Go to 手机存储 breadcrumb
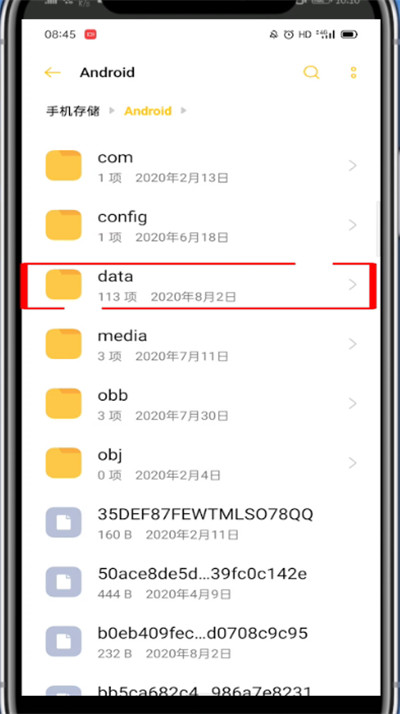The width and height of the screenshot is (400, 714). point(73,111)
